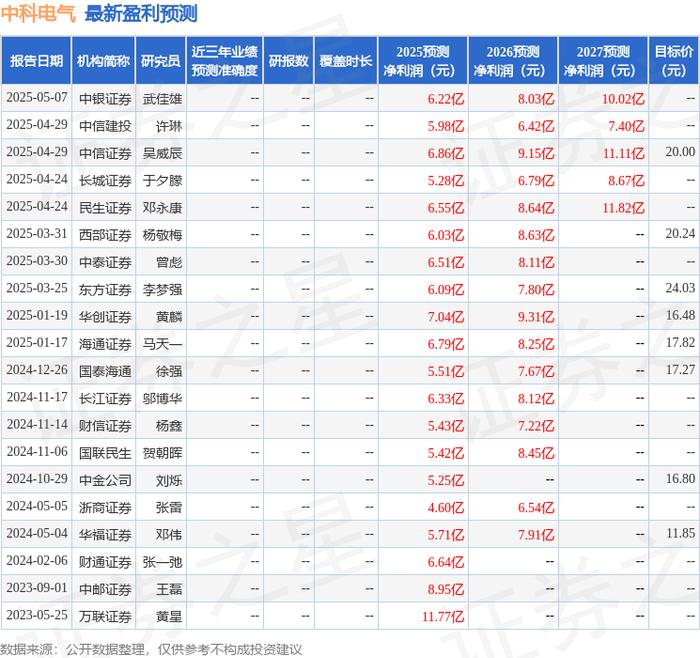Select institution 华福证券
This screenshot has height=658, width=700.
(x=105, y=534)
